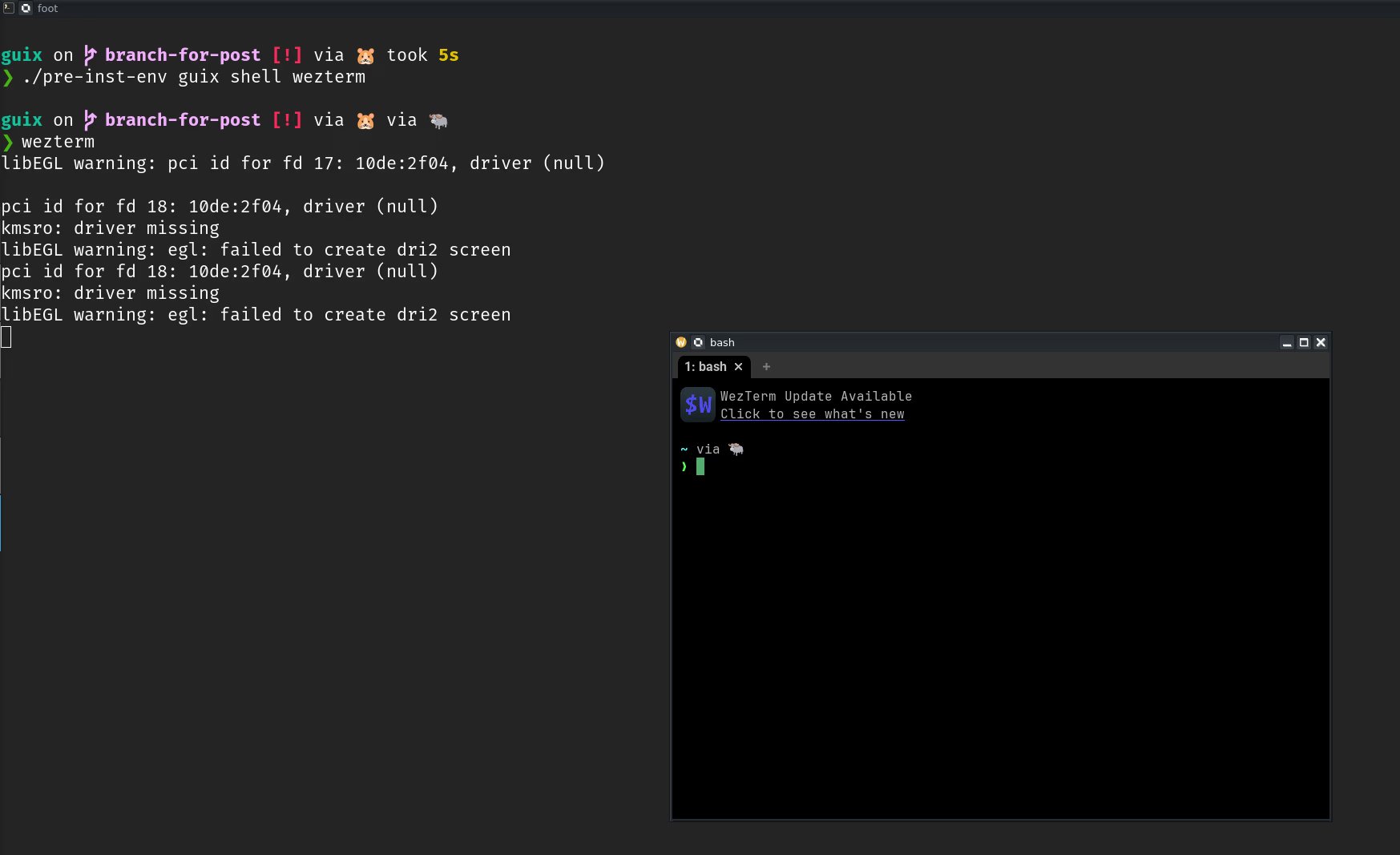Click the round icon beside the foot title
The width and height of the screenshot is (1400, 855).
pyautogui.click(x=26, y=8)
